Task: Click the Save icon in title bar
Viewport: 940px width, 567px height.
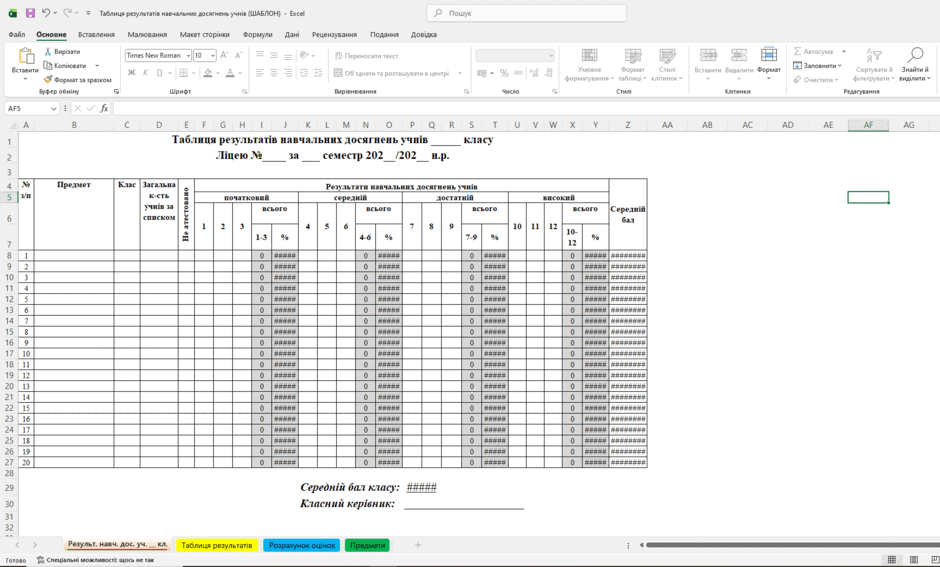Action: 30,13
